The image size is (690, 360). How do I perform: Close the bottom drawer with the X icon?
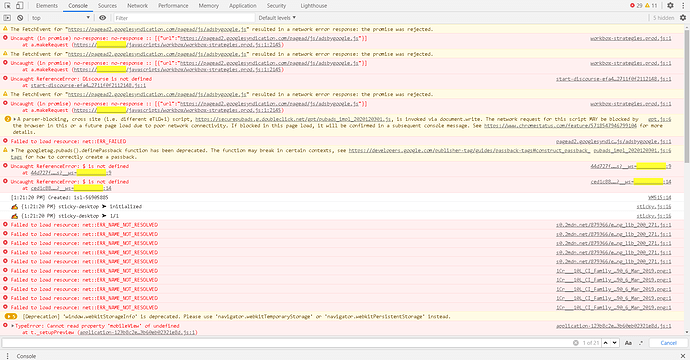pyautogui.click(x=683, y=356)
